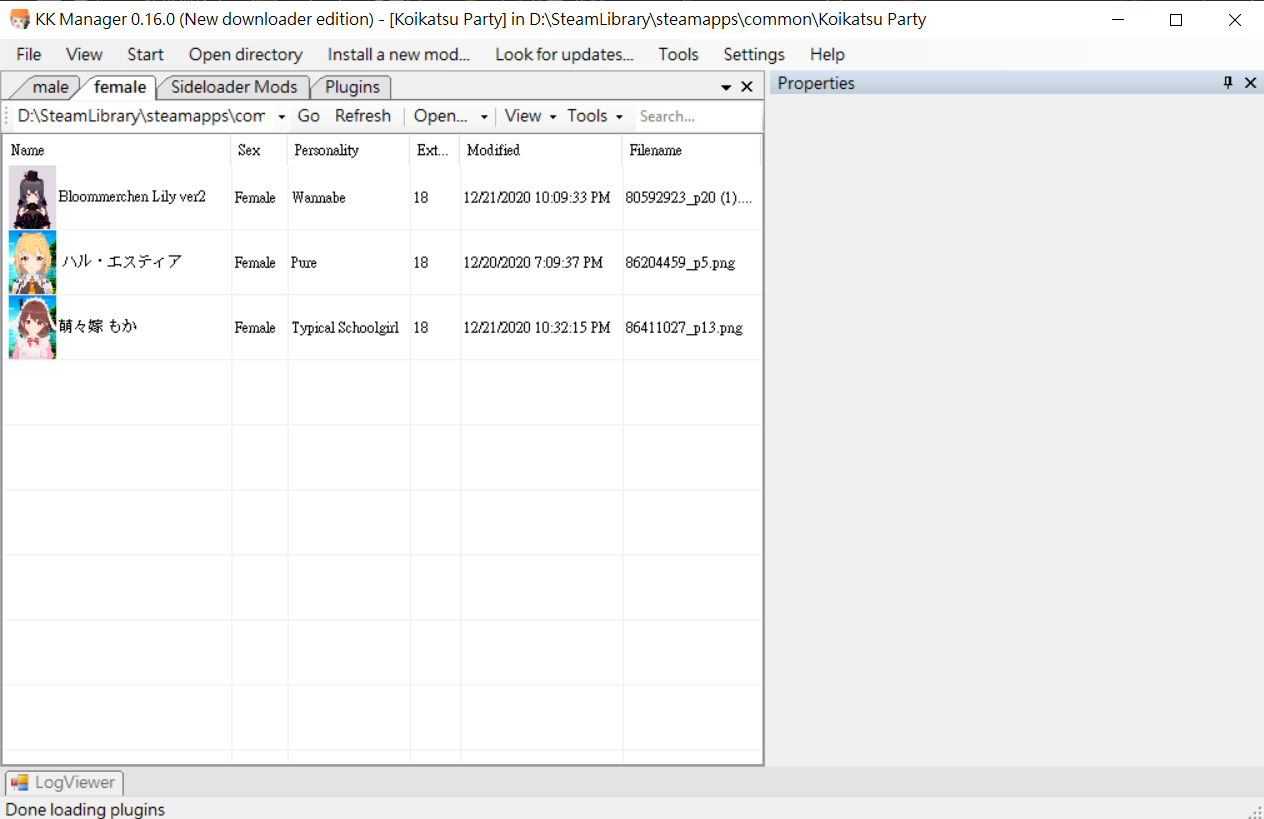
Task: Open the Tools menu in menu bar
Action: [678, 55]
